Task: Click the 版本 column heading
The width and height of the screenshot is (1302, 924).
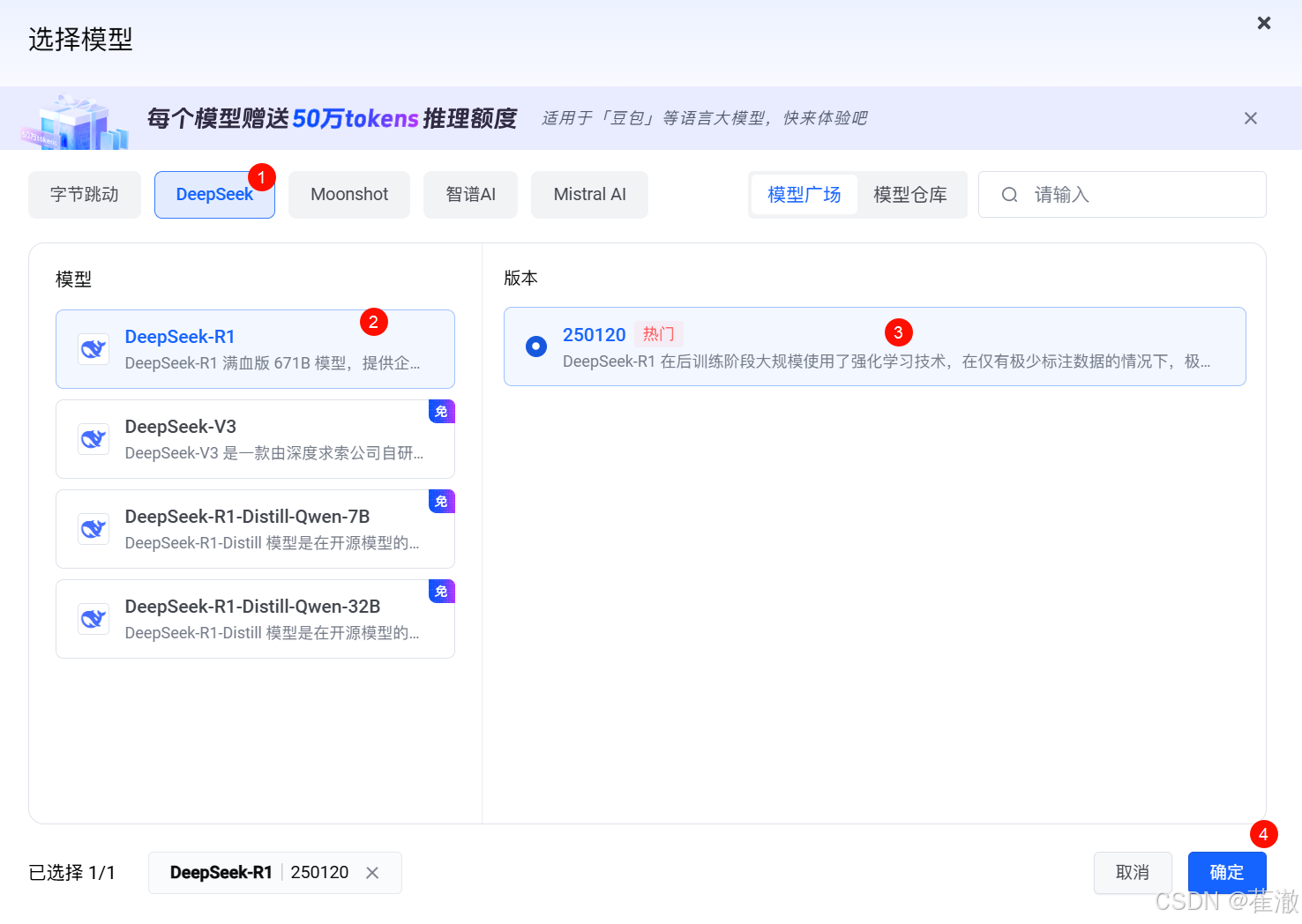Action: click(x=521, y=279)
